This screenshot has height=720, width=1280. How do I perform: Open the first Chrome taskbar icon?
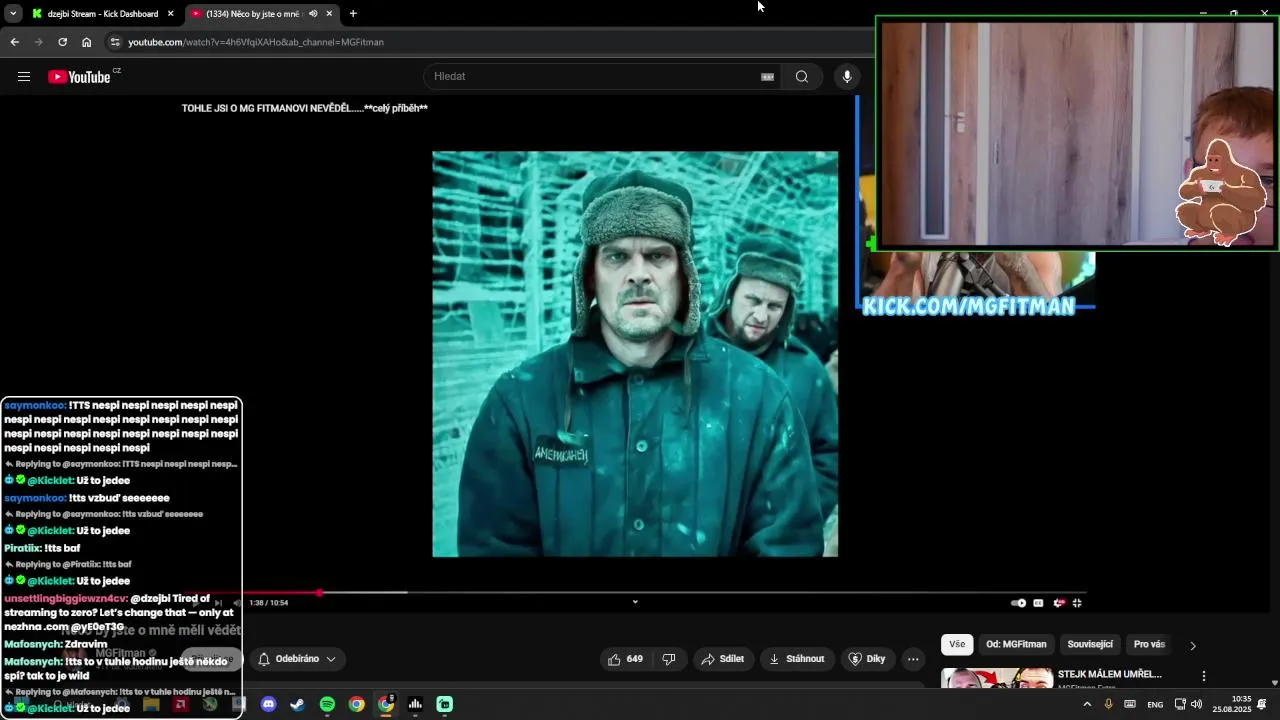pos(356,705)
